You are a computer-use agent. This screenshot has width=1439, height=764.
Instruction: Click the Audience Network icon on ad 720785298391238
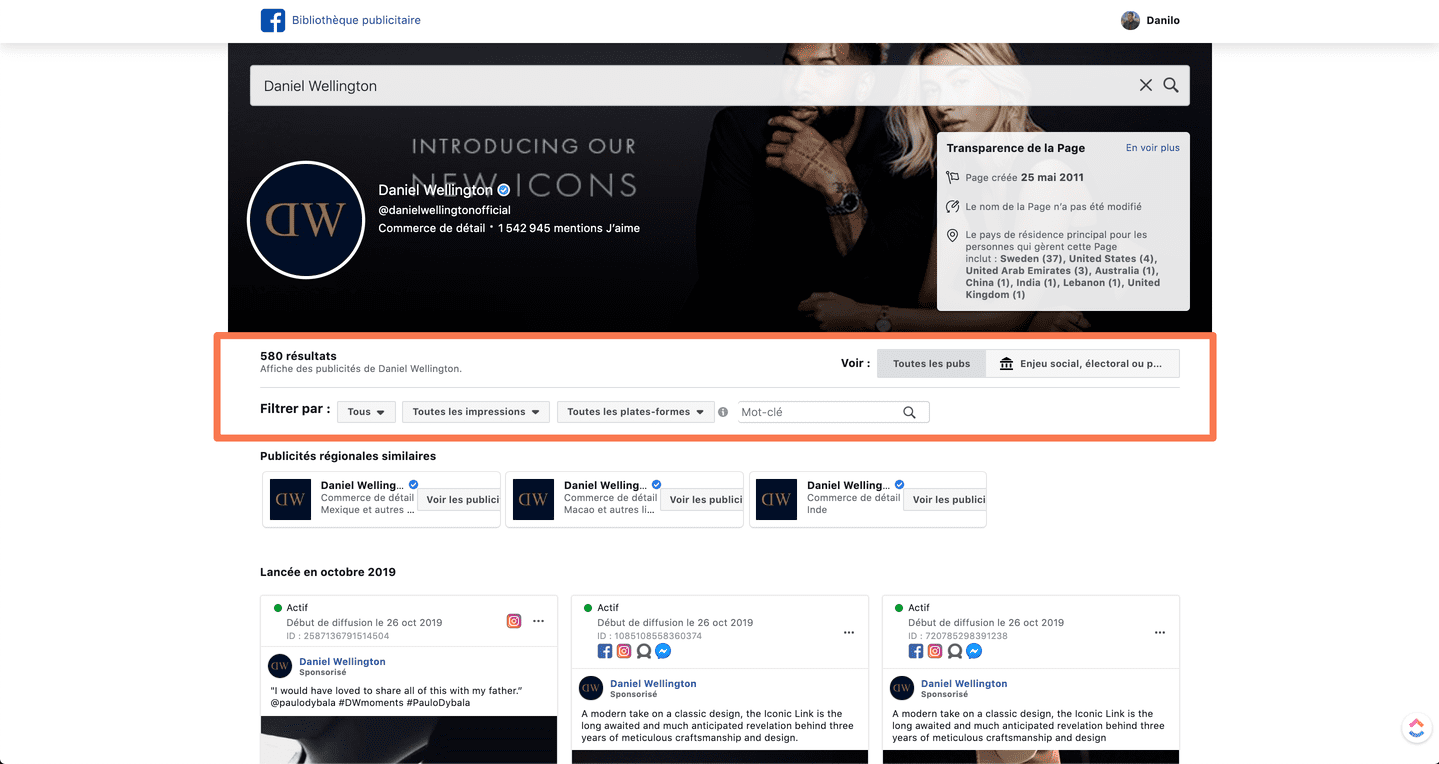(x=955, y=651)
